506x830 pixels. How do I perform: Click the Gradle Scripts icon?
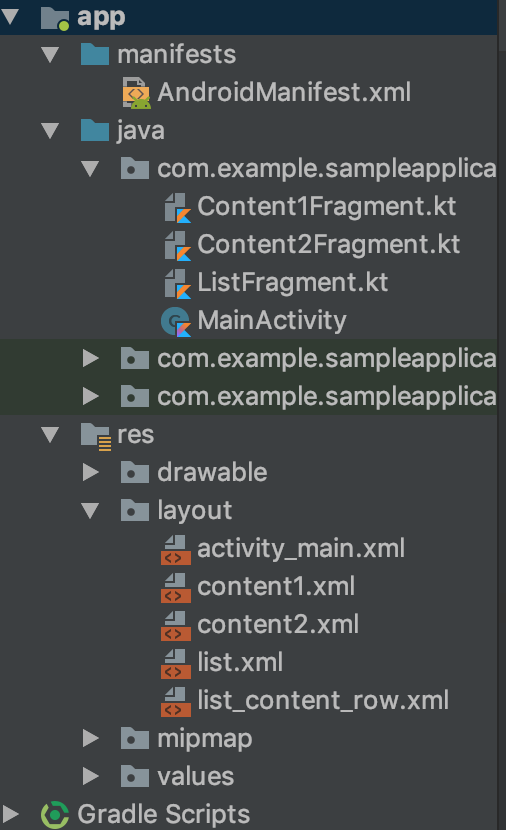coord(55,815)
